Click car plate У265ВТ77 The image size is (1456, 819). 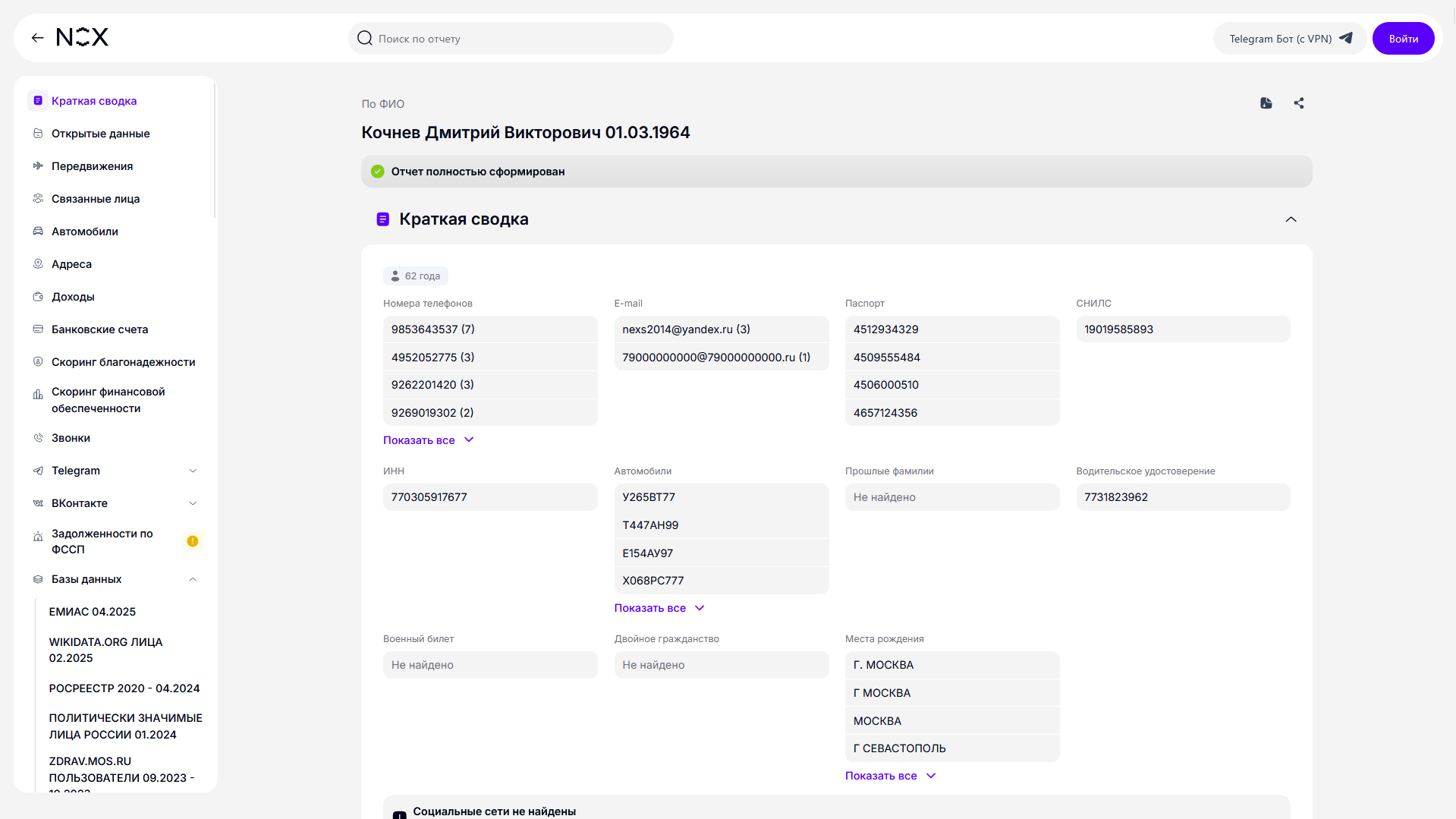(x=722, y=497)
